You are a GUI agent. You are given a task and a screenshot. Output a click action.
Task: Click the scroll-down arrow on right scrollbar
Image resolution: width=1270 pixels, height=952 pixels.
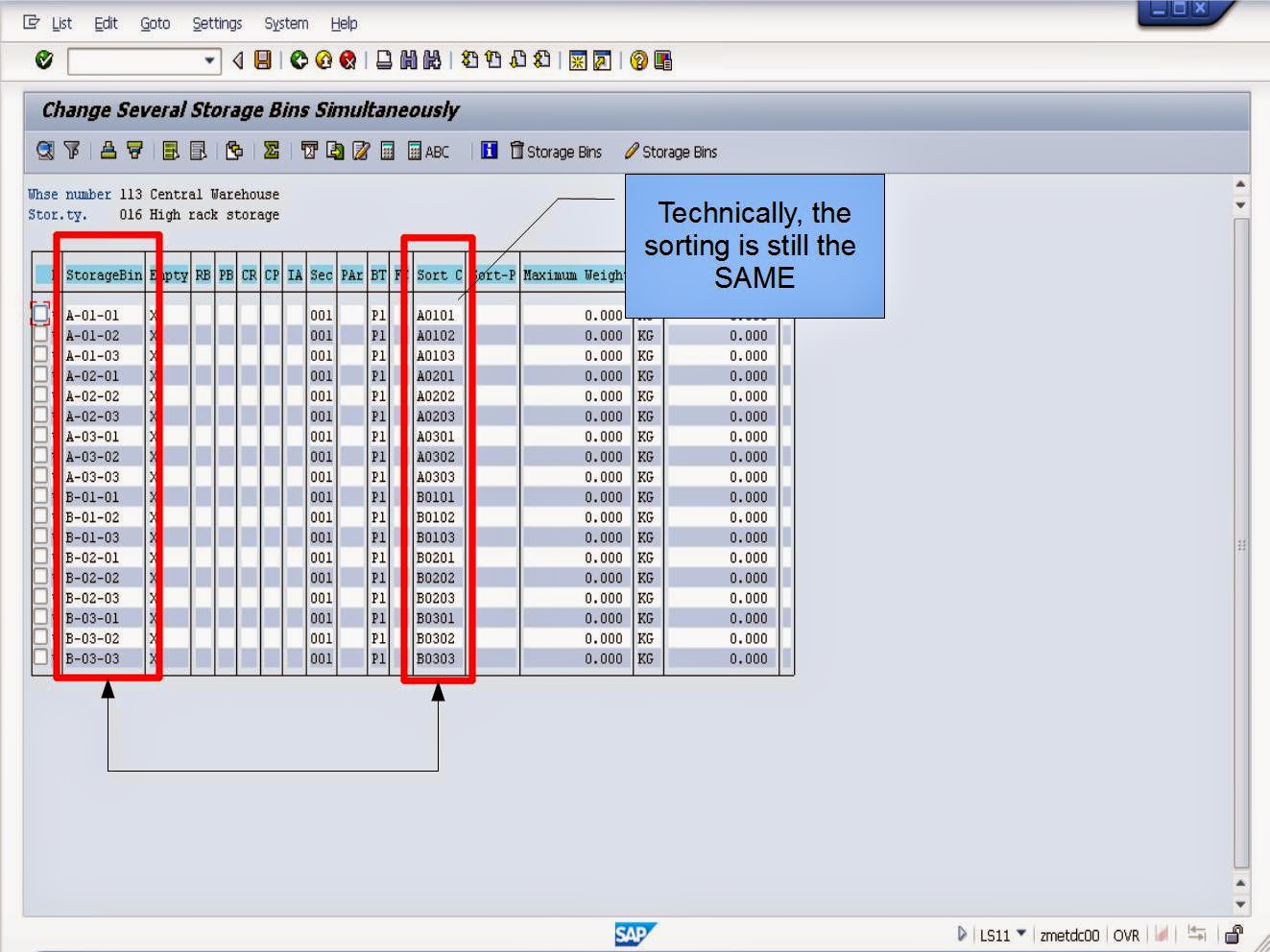click(x=1238, y=903)
